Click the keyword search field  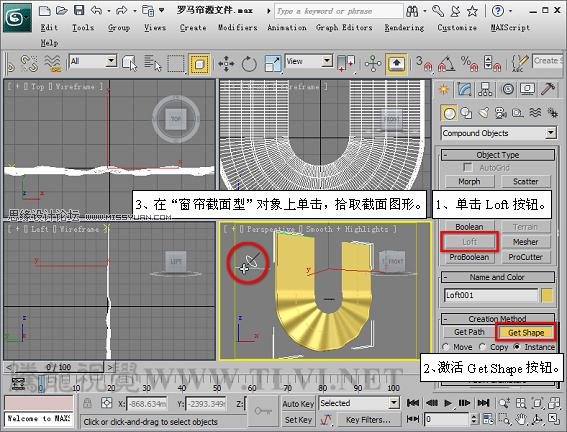(339, 11)
